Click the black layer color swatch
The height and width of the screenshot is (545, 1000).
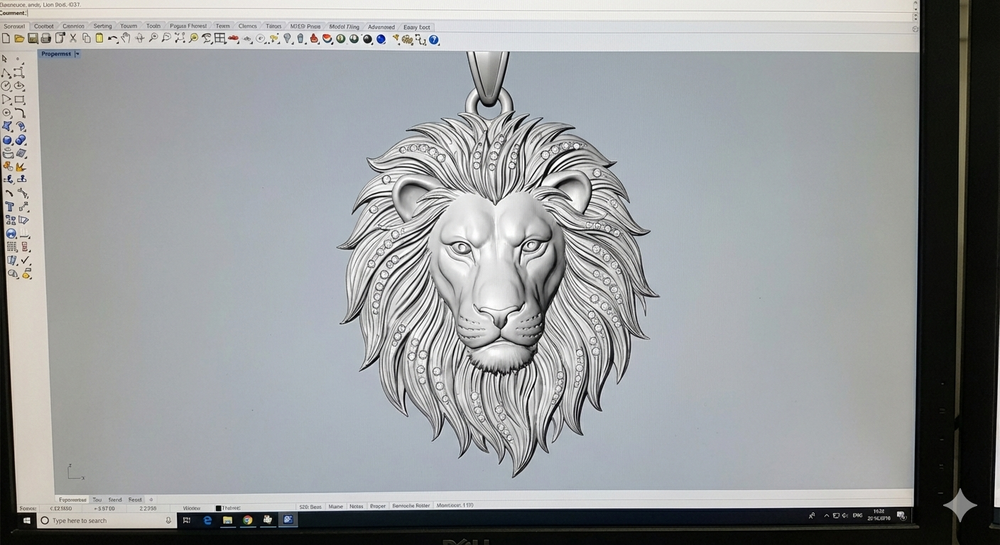(219, 508)
